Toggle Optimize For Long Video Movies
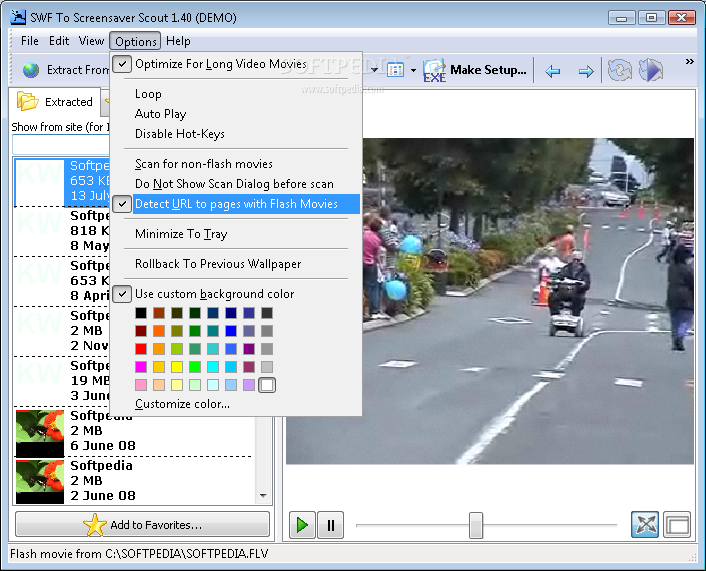Screen dimensions: 706x571 (236, 64)
